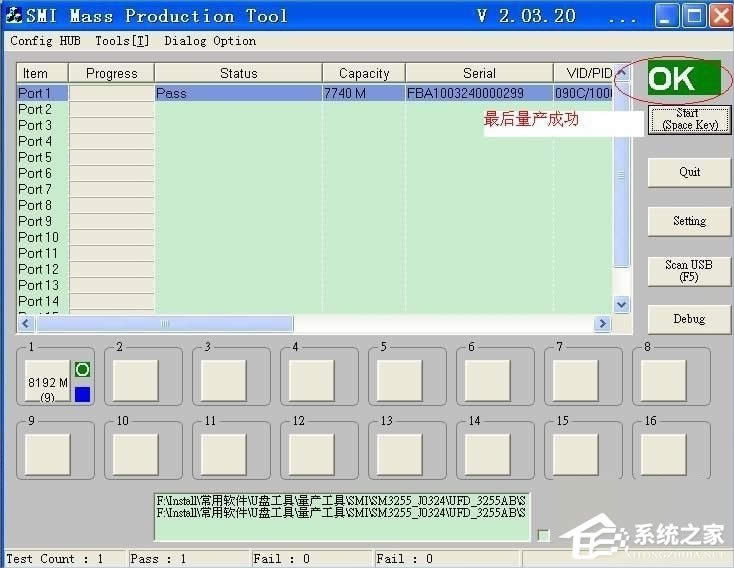Open the Config HUB menu
Screen dimensions: 734x568
[x=45, y=41]
